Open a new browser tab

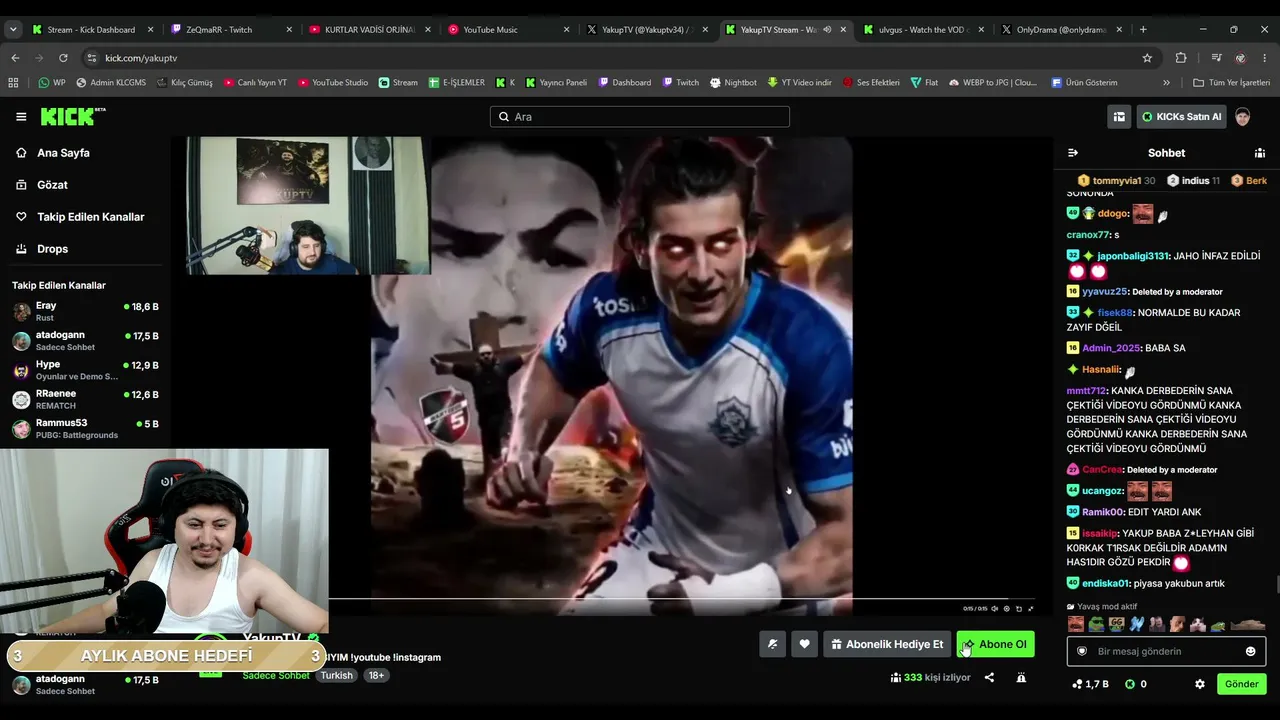1143,30
